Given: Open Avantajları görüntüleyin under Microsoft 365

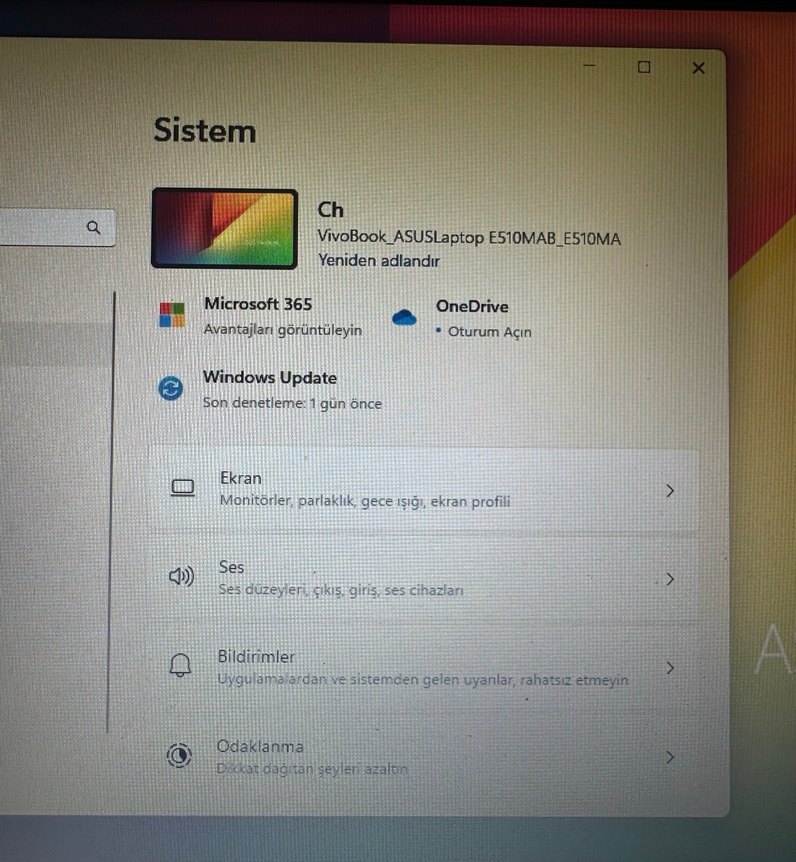Looking at the screenshot, I should (283, 330).
